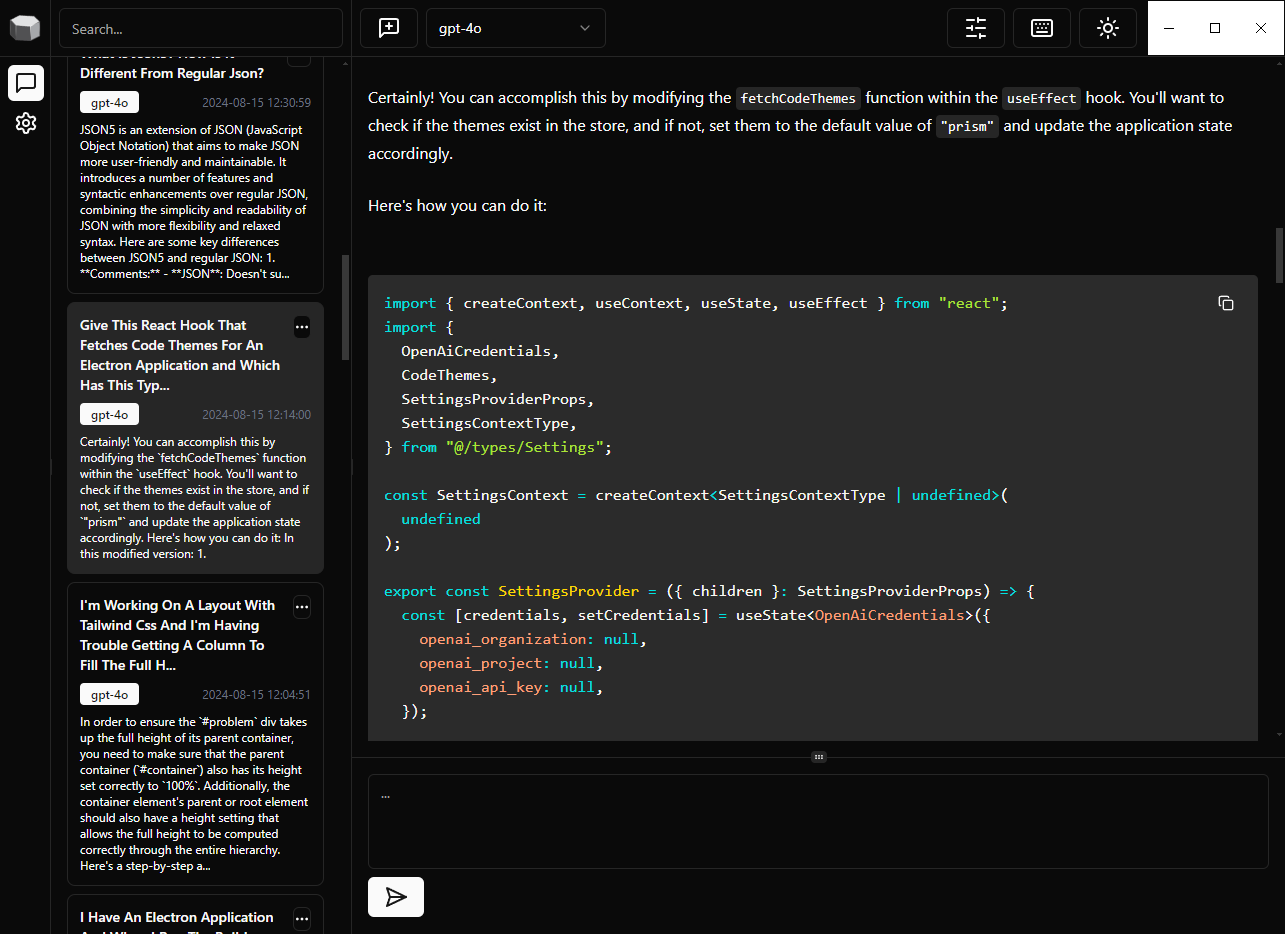The width and height of the screenshot is (1285, 934).
Task: Expand the gpt-4o model dropdown
Action: (516, 28)
